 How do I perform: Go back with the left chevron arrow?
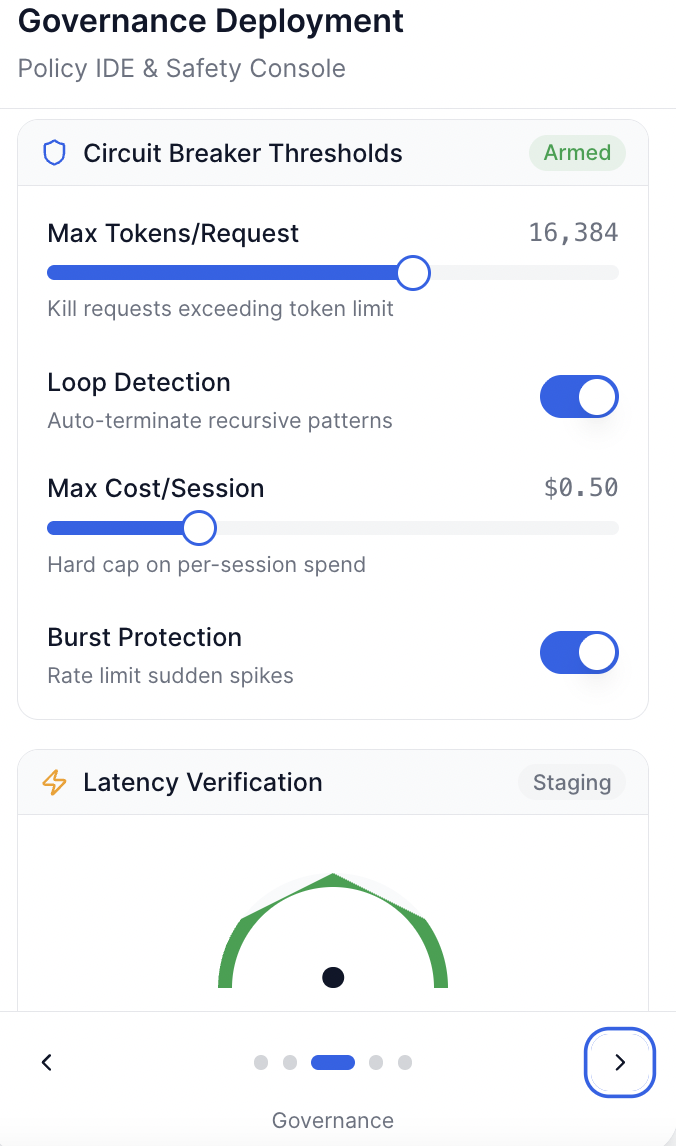(46, 1062)
